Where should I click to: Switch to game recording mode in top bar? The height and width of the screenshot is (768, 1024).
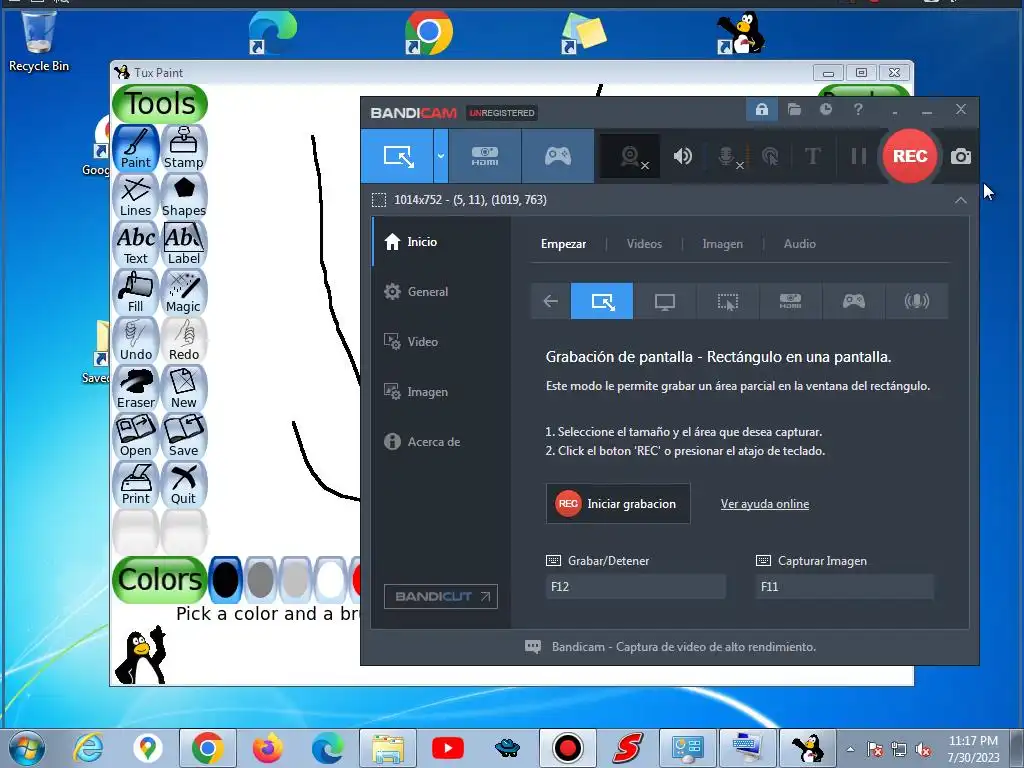[x=558, y=156]
